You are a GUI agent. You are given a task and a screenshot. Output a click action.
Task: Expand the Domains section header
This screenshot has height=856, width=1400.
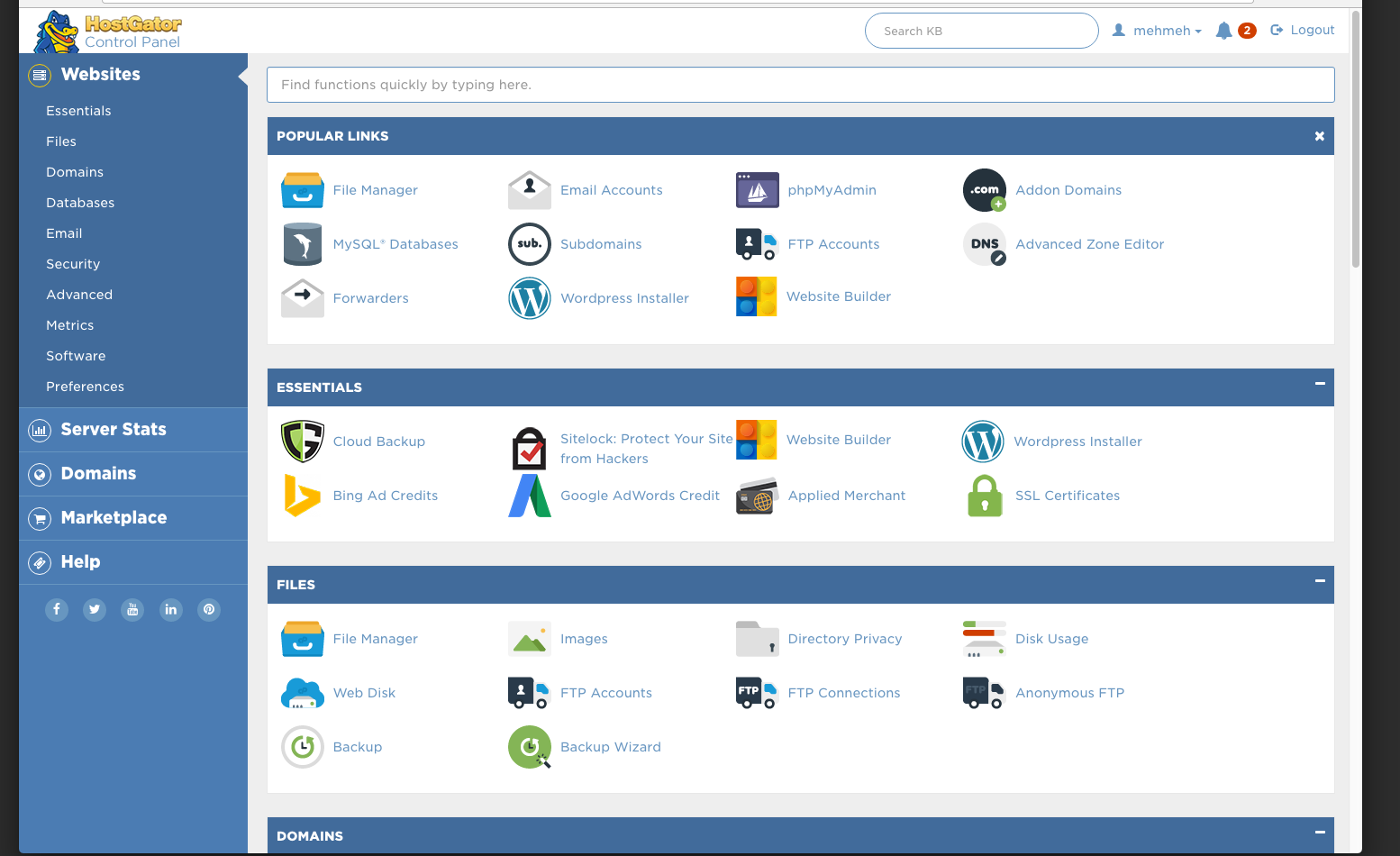(x=1320, y=834)
